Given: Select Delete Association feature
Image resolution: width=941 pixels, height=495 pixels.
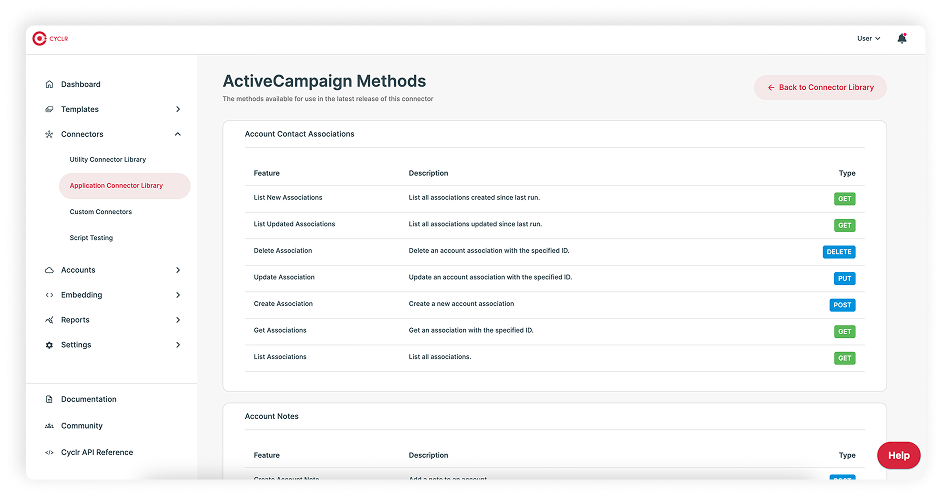Looking at the screenshot, I should point(283,251).
